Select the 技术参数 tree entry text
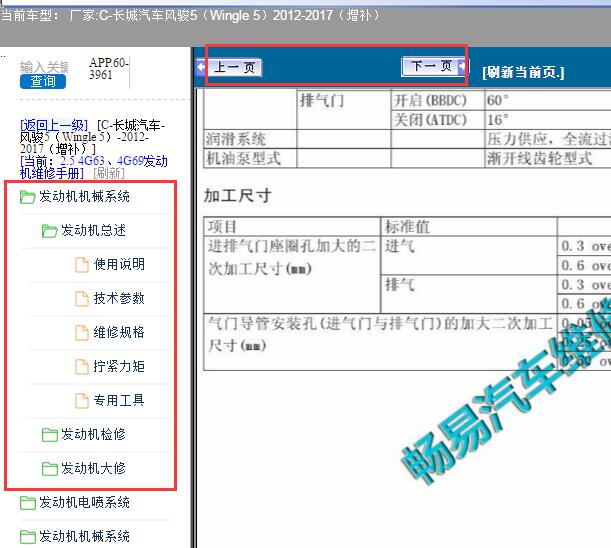The width and height of the screenshot is (611, 548). [x=119, y=298]
